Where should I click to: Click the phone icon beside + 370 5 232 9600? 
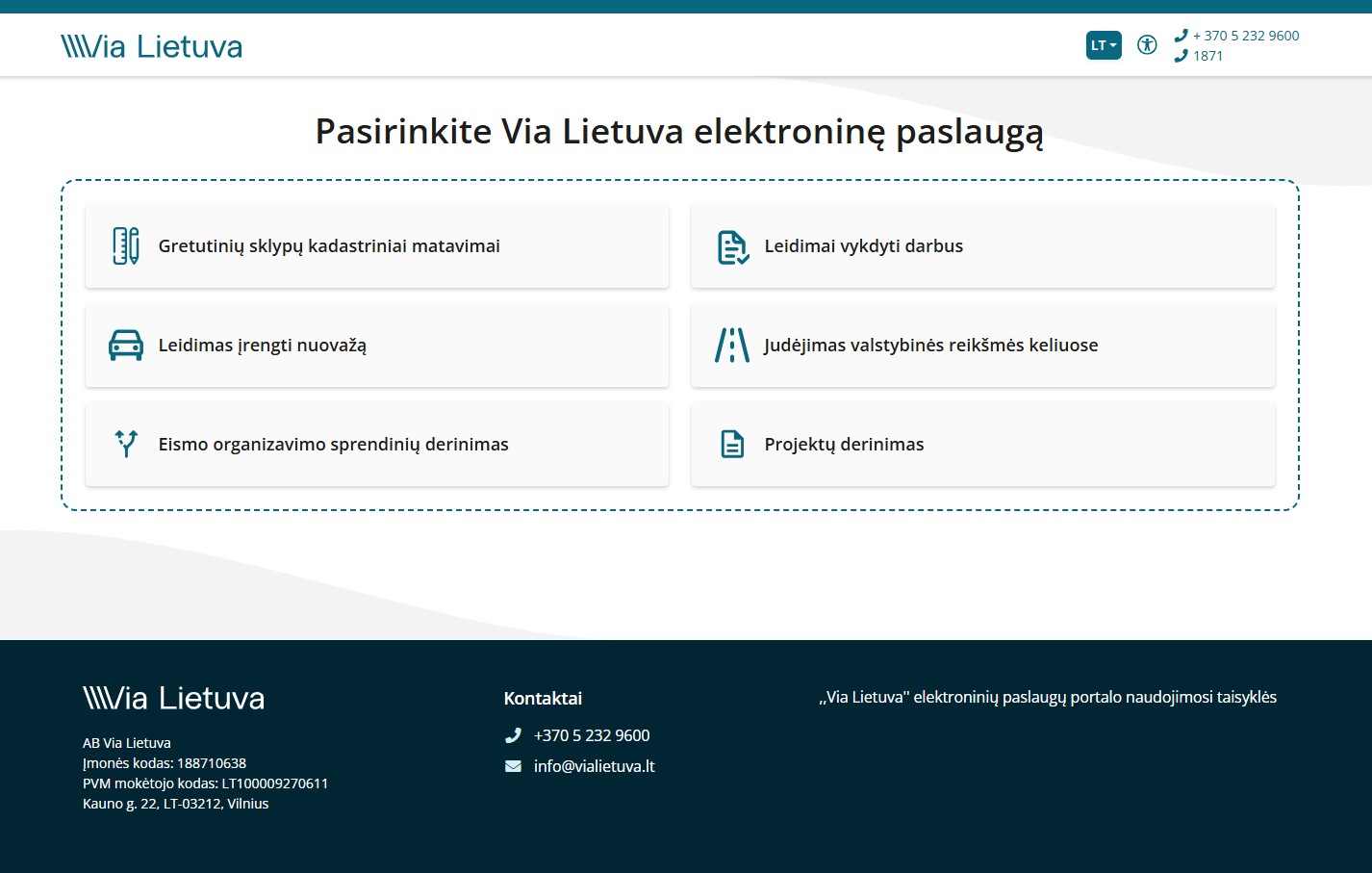(x=1181, y=36)
